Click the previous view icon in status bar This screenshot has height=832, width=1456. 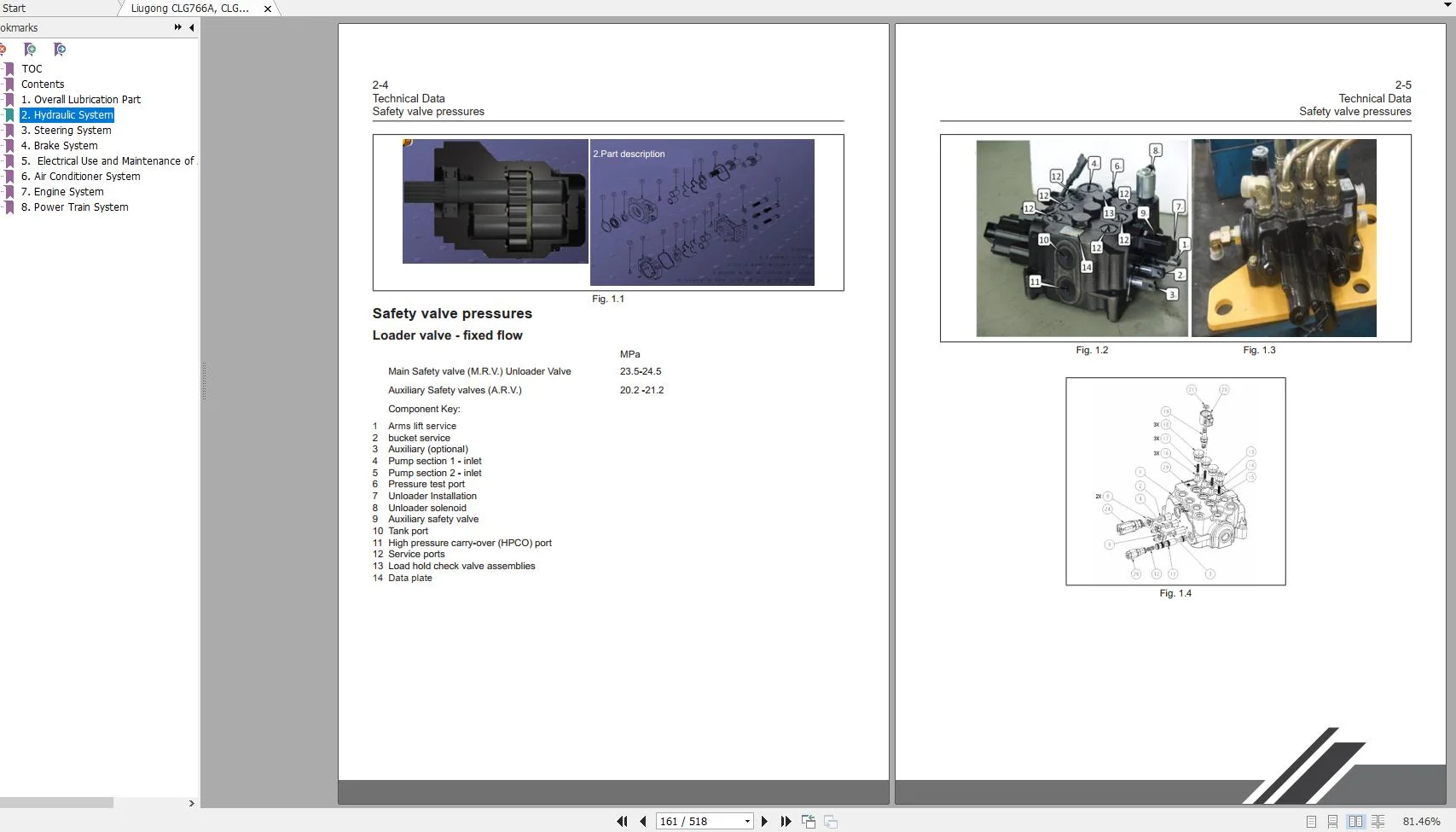pos(808,822)
